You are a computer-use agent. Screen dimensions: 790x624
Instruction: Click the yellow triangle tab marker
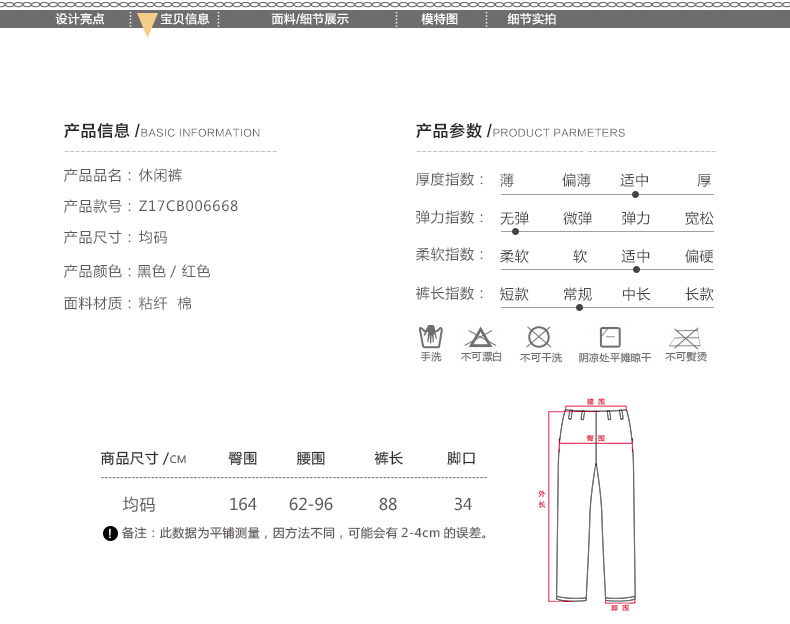(x=147, y=24)
